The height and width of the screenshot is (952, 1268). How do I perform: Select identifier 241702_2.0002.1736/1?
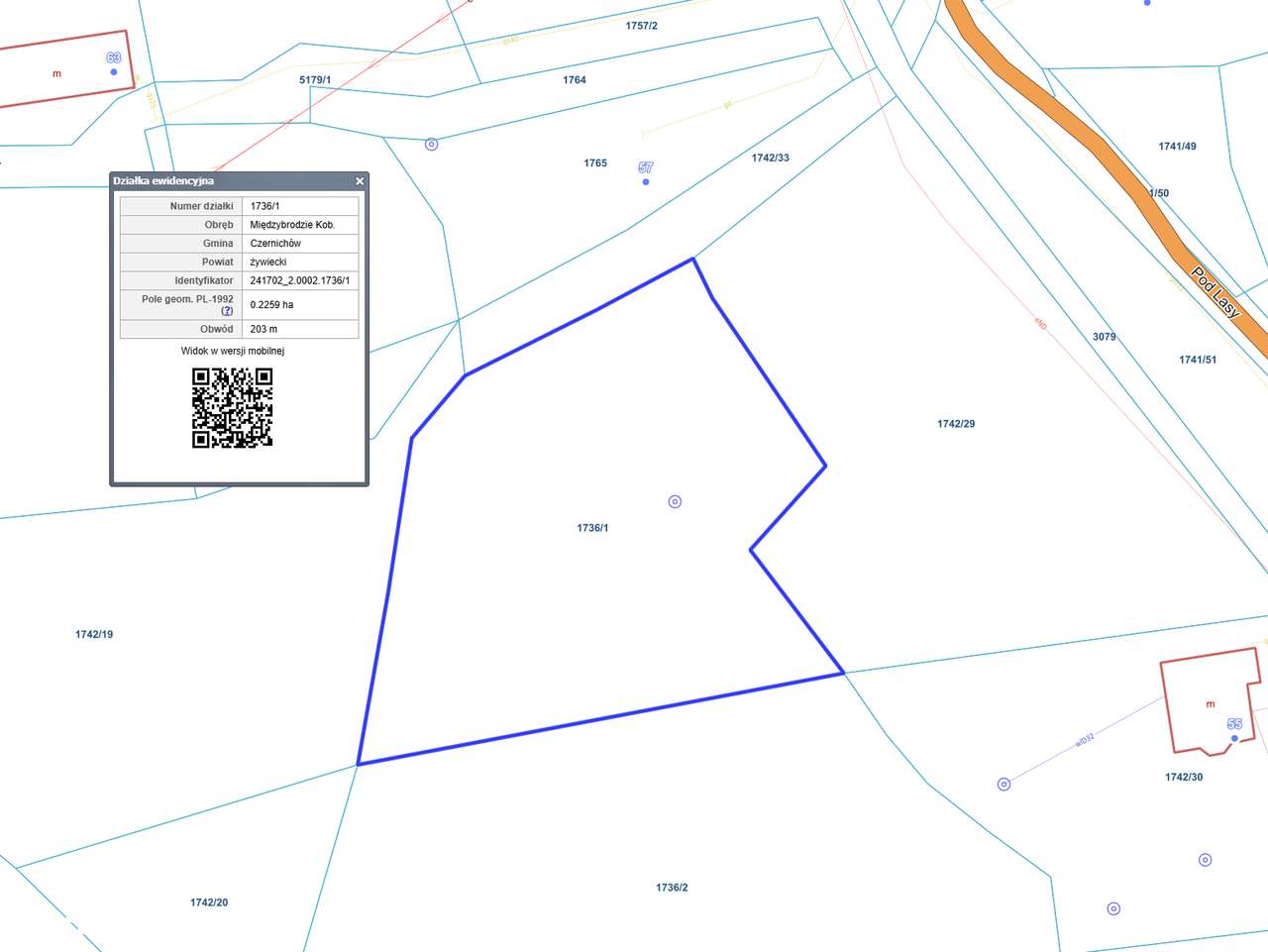click(x=300, y=281)
